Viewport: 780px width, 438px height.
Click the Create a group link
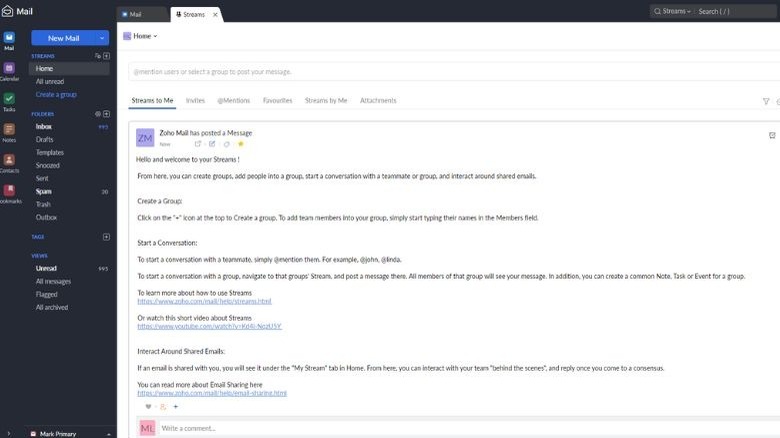(x=56, y=94)
